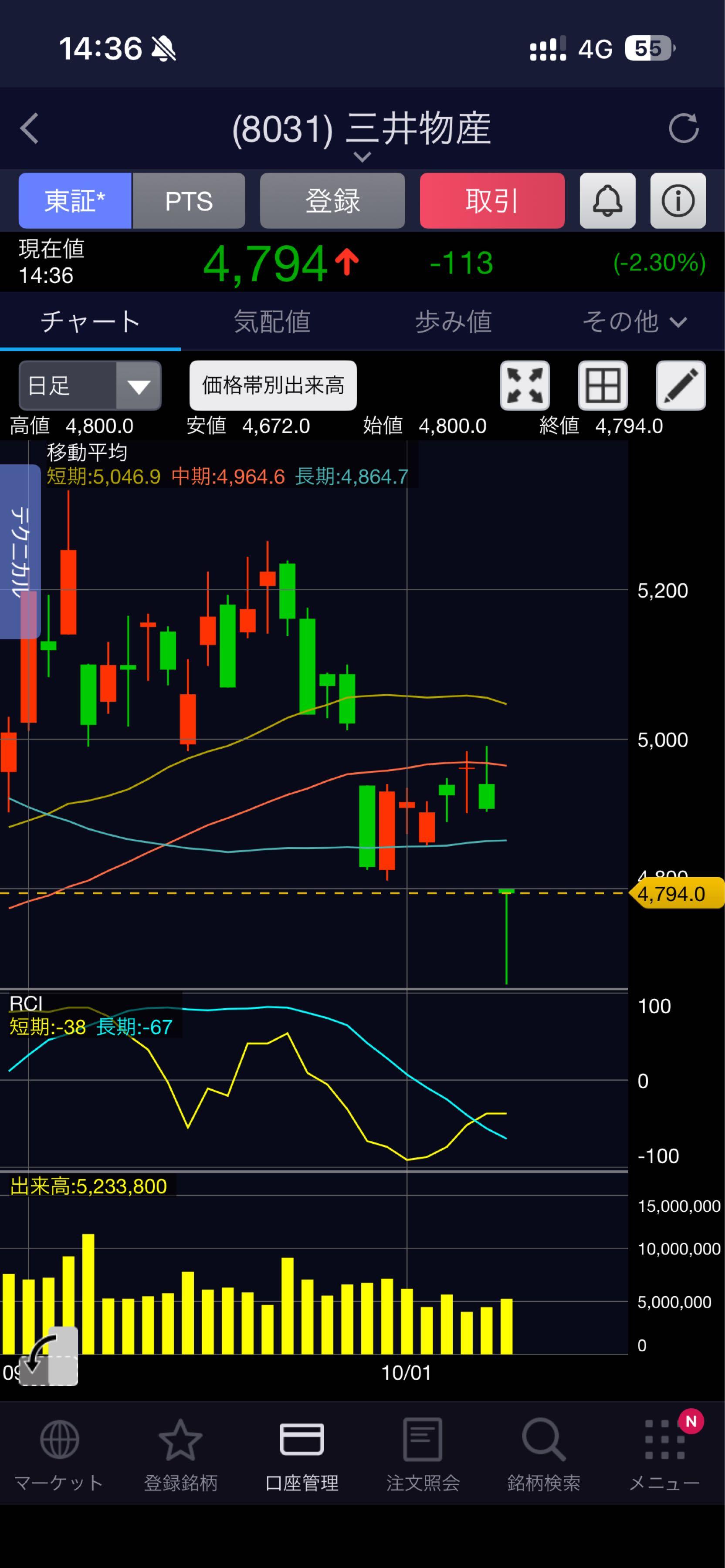Open the menu grid tab
The image size is (725, 1568).
[664, 1455]
